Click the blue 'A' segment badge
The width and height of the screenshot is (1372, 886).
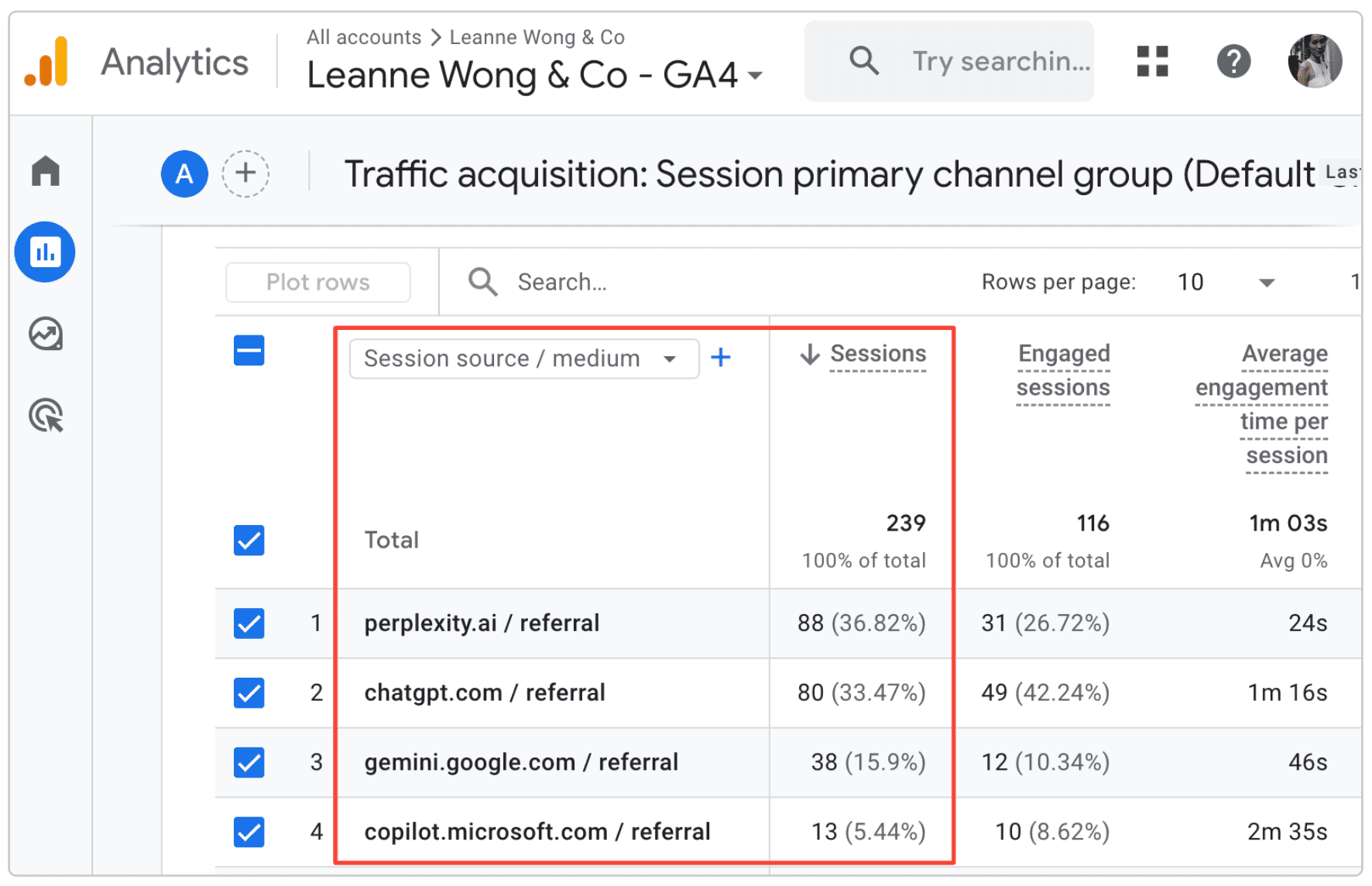[184, 173]
